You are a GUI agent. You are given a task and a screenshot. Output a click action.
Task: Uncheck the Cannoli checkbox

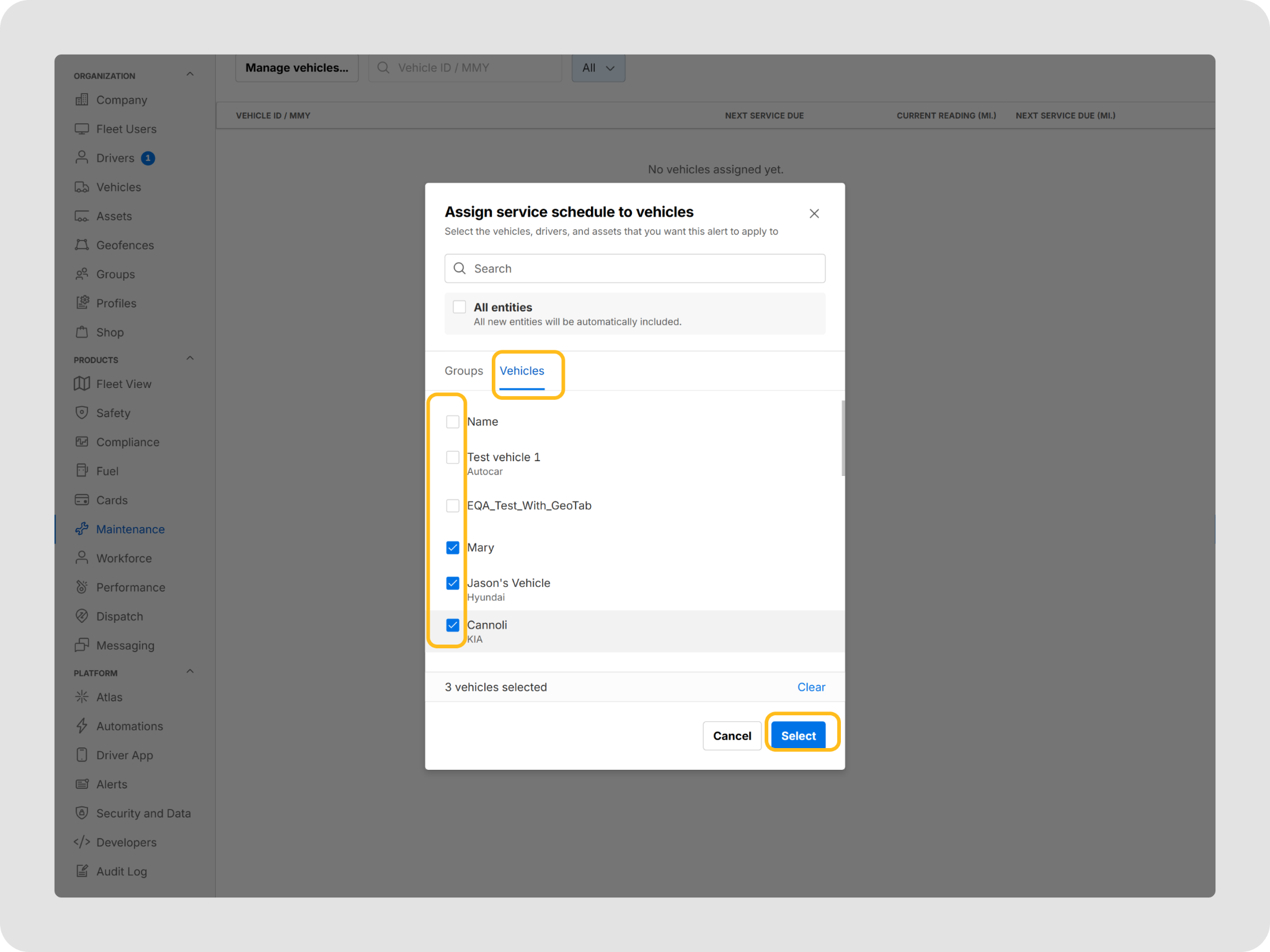click(x=453, y=625)
